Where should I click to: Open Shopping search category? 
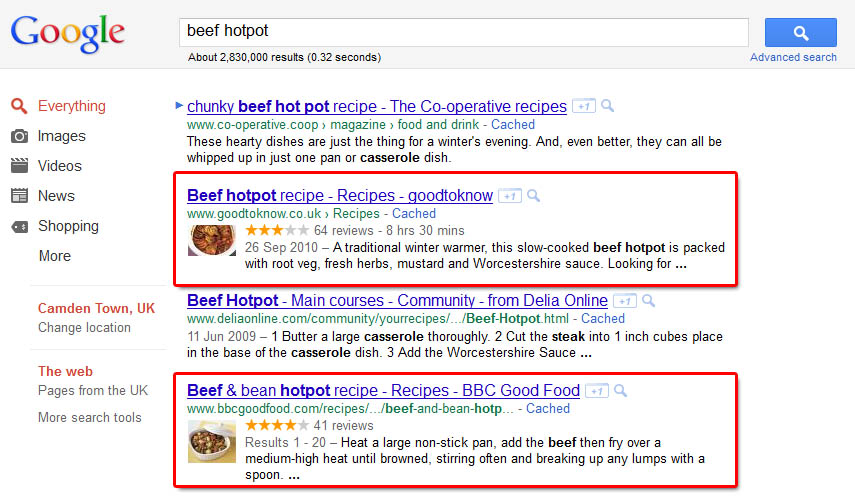68,226
